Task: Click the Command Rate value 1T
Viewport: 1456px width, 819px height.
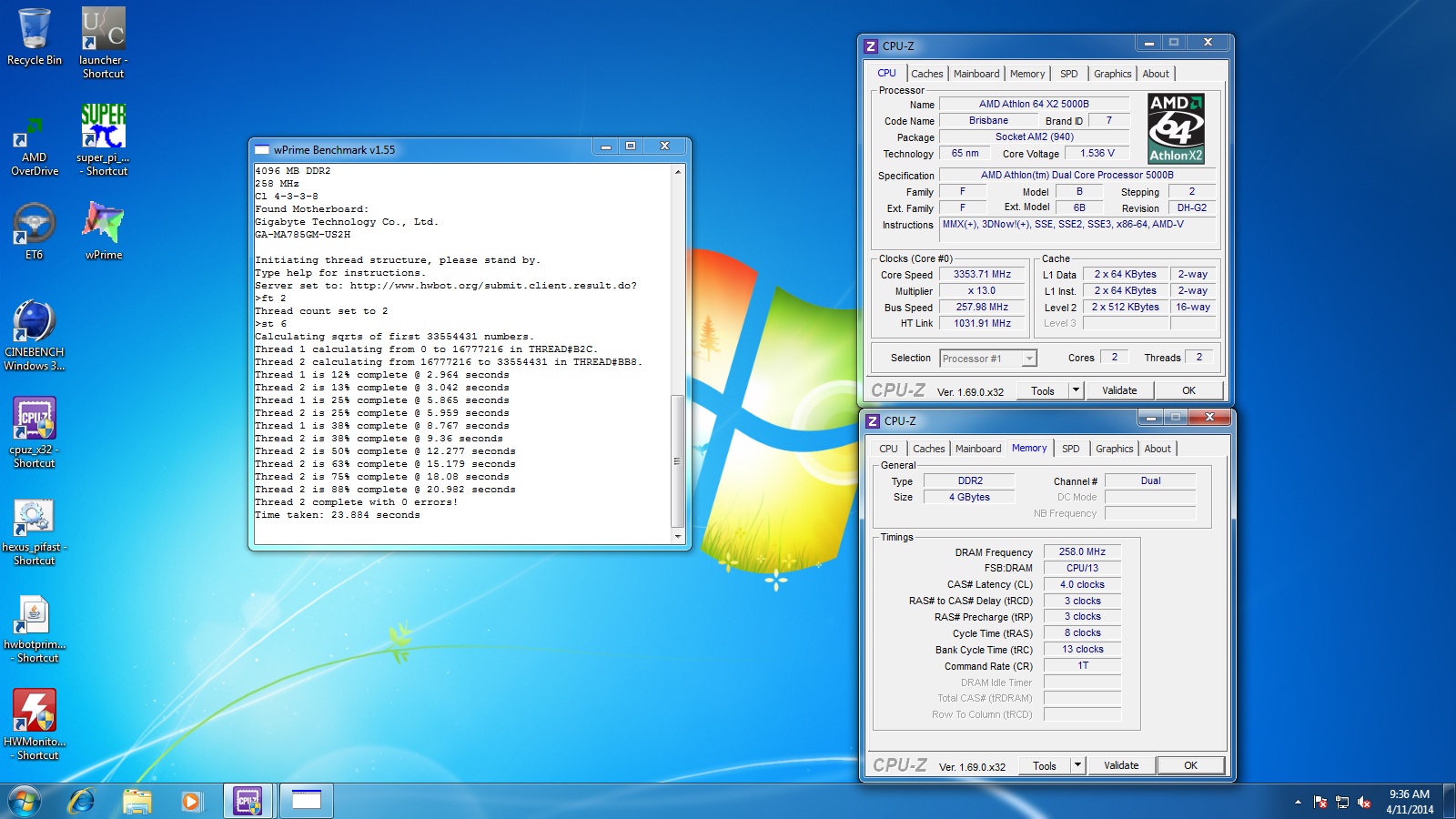Action: click(1082, 665)
